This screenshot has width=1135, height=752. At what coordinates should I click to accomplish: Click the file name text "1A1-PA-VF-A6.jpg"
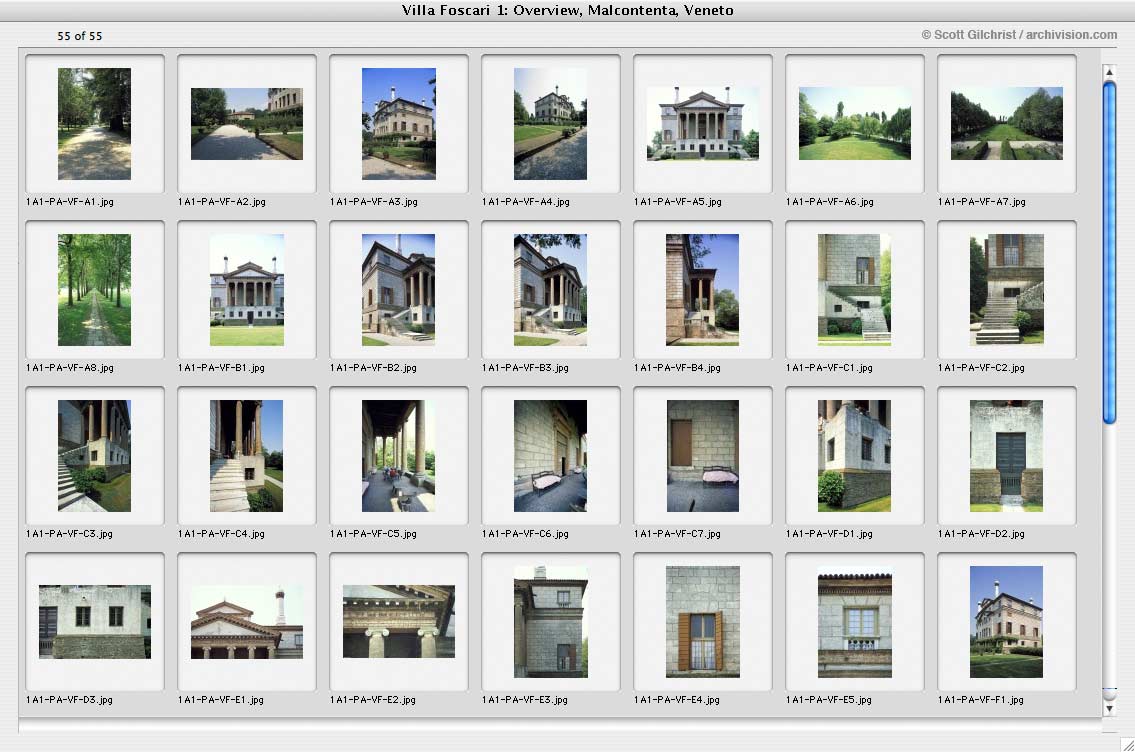pyautogui.click(x=830, y=202)
